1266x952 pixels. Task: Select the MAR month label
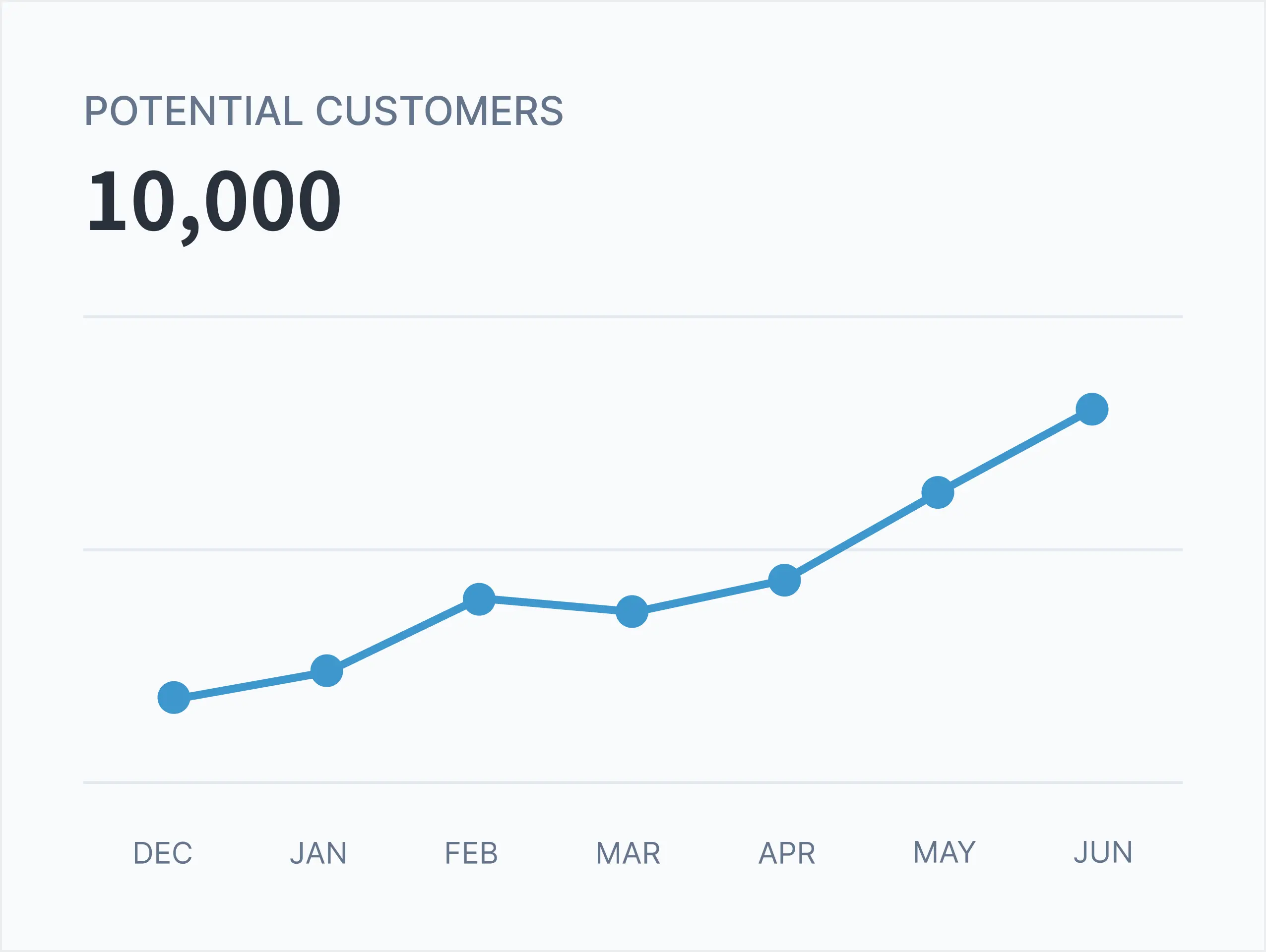pos(629,853)
